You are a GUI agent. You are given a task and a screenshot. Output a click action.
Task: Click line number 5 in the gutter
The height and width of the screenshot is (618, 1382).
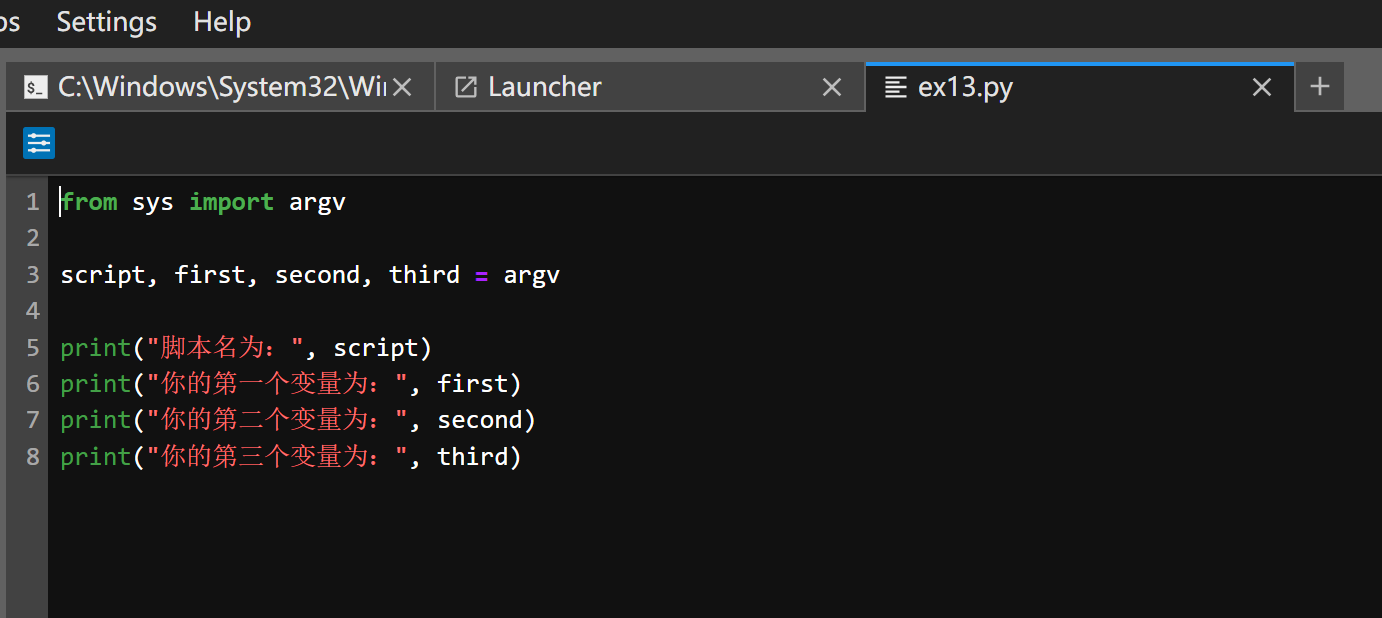coord(33,348)
